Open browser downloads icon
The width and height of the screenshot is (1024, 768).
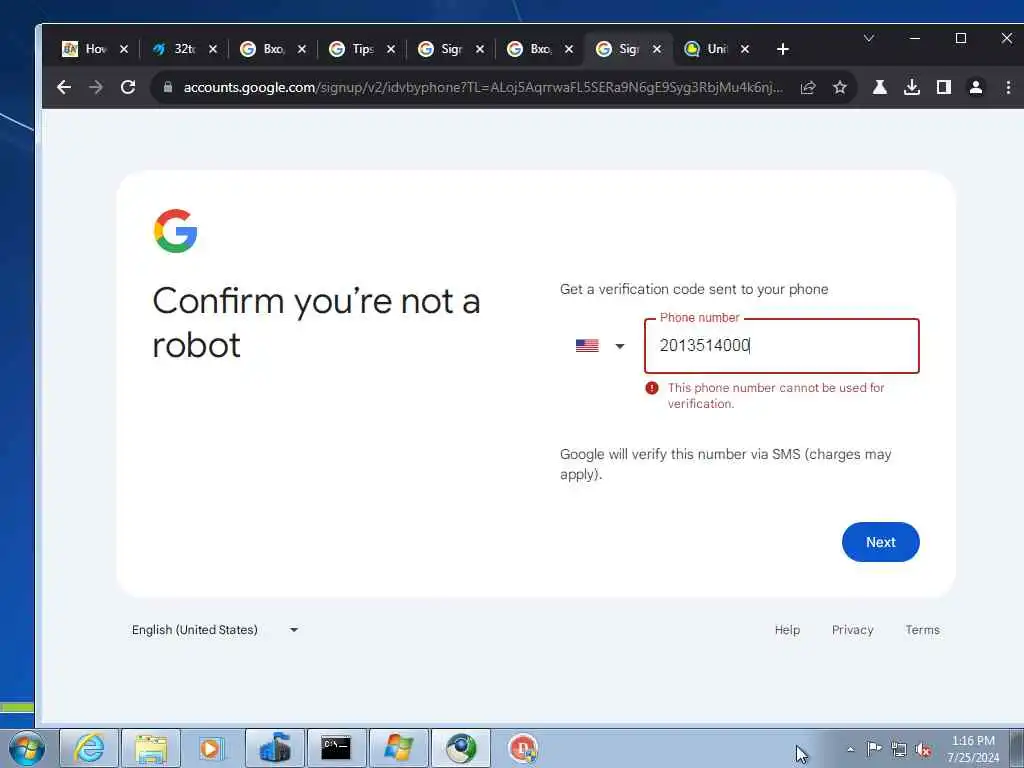(912, 87)
